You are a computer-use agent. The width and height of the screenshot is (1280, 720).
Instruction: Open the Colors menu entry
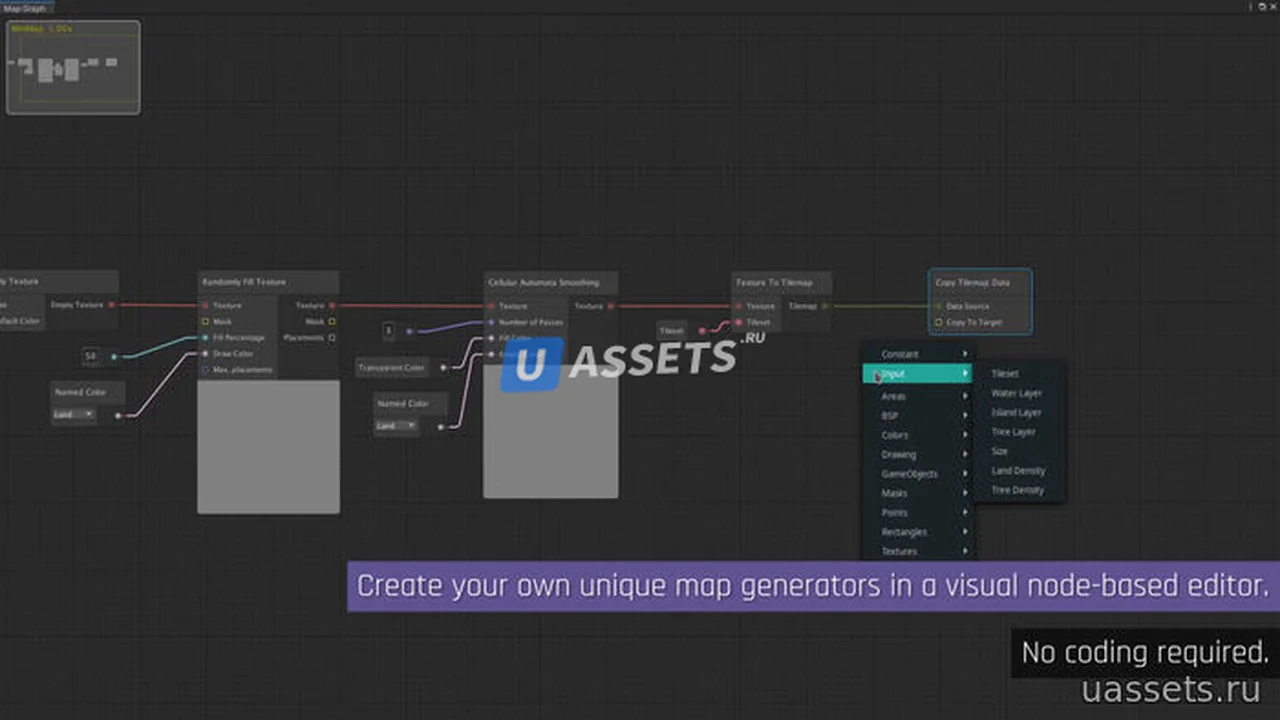click(918, 435)
